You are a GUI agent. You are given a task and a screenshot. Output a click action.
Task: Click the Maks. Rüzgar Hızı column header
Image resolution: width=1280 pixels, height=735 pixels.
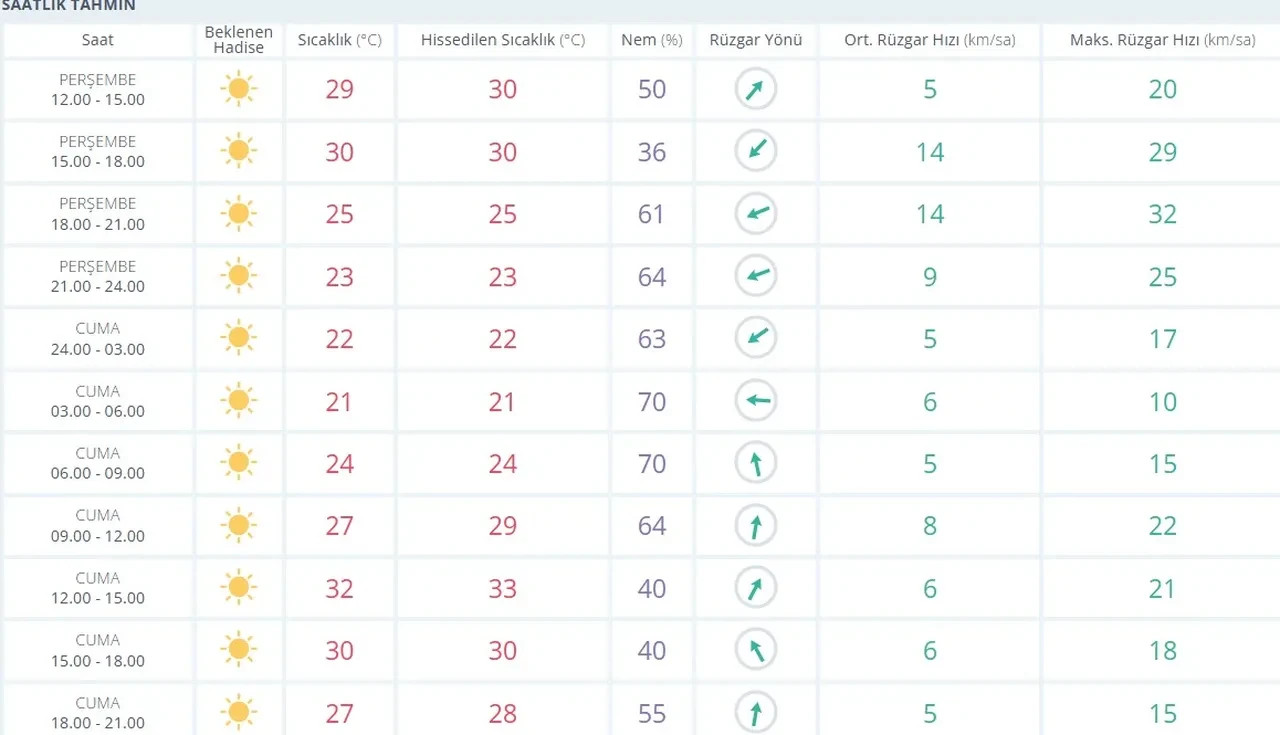(1161, 40)
